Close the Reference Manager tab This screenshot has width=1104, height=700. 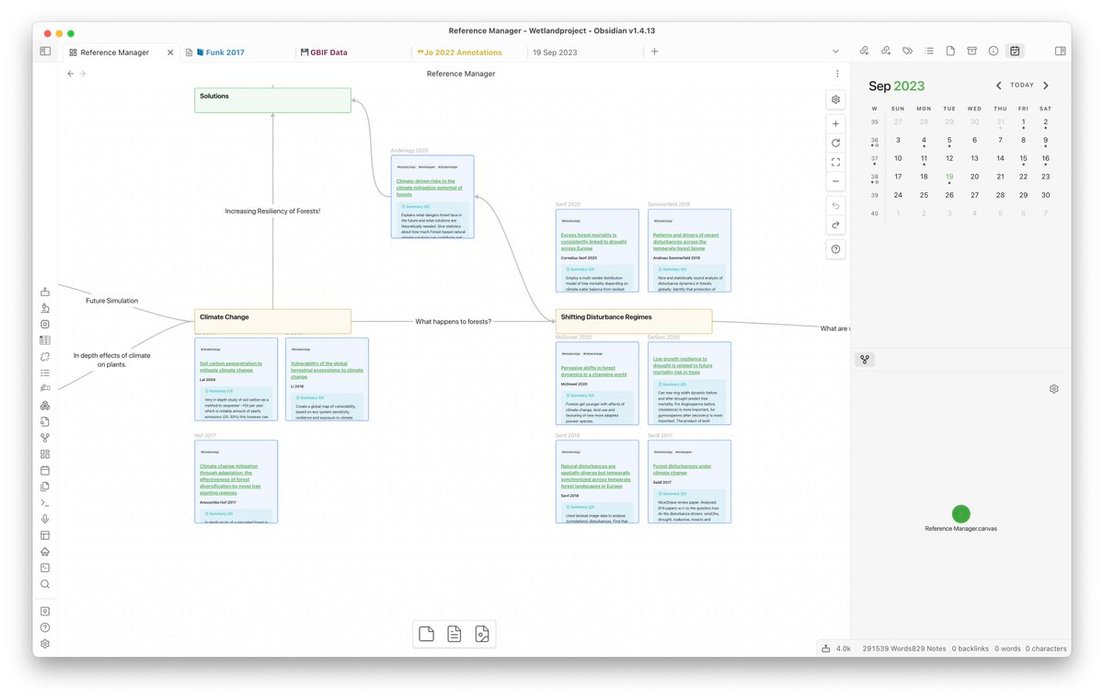click(x=170, y=52)
